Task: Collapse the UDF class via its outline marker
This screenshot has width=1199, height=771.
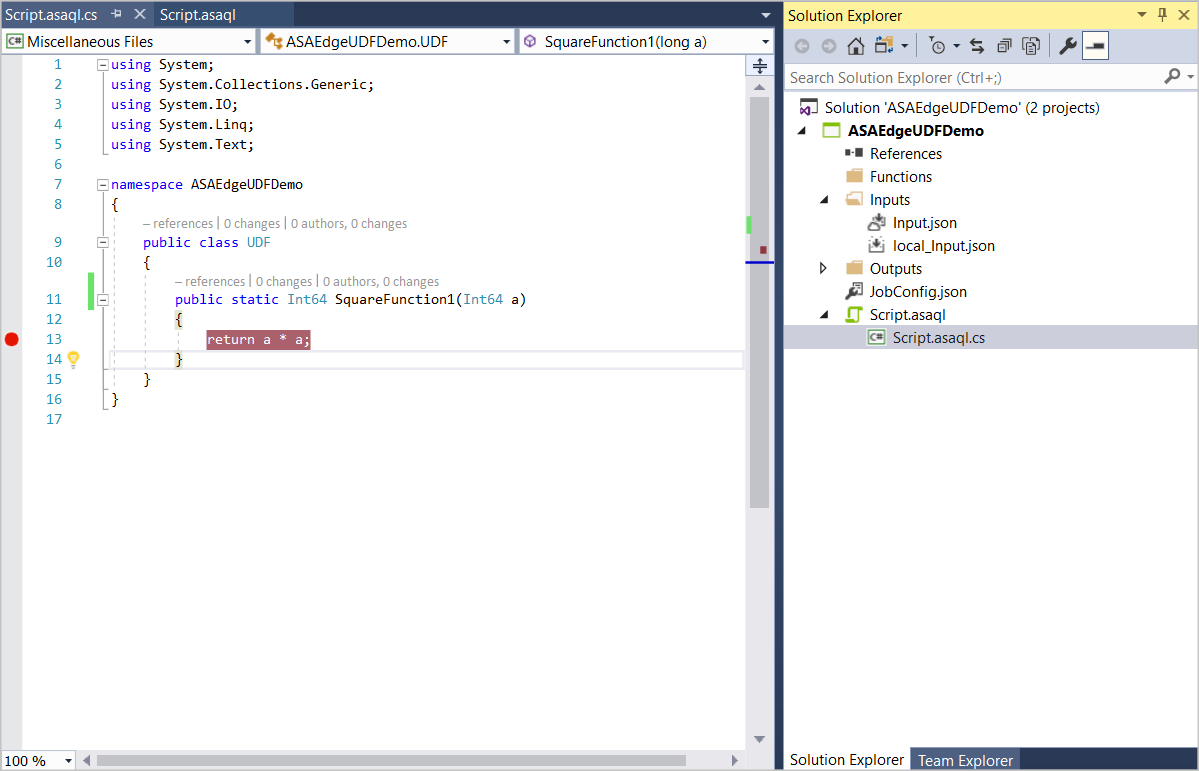Action: tap(103, 242)
